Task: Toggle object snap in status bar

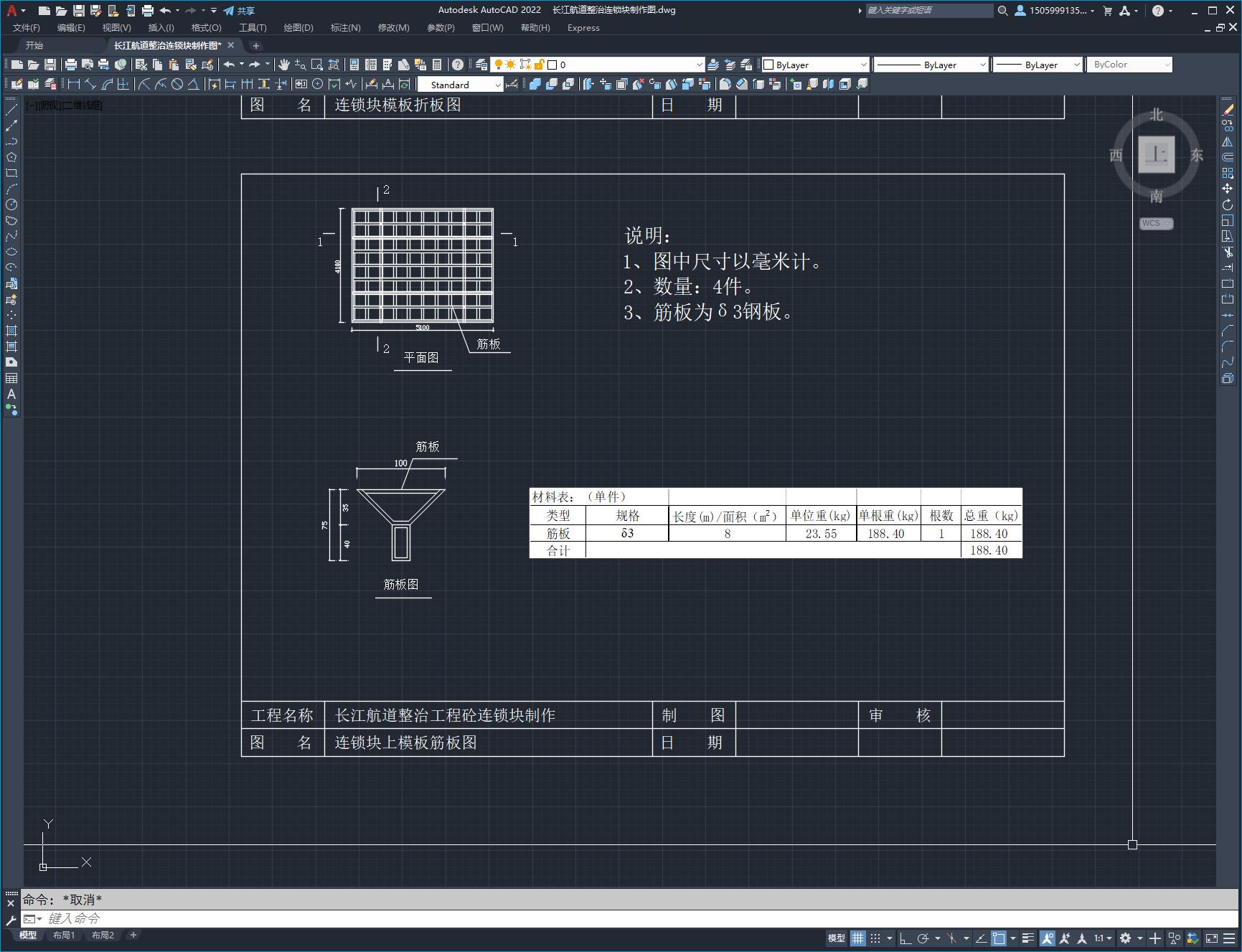Action: pos(999,938)
